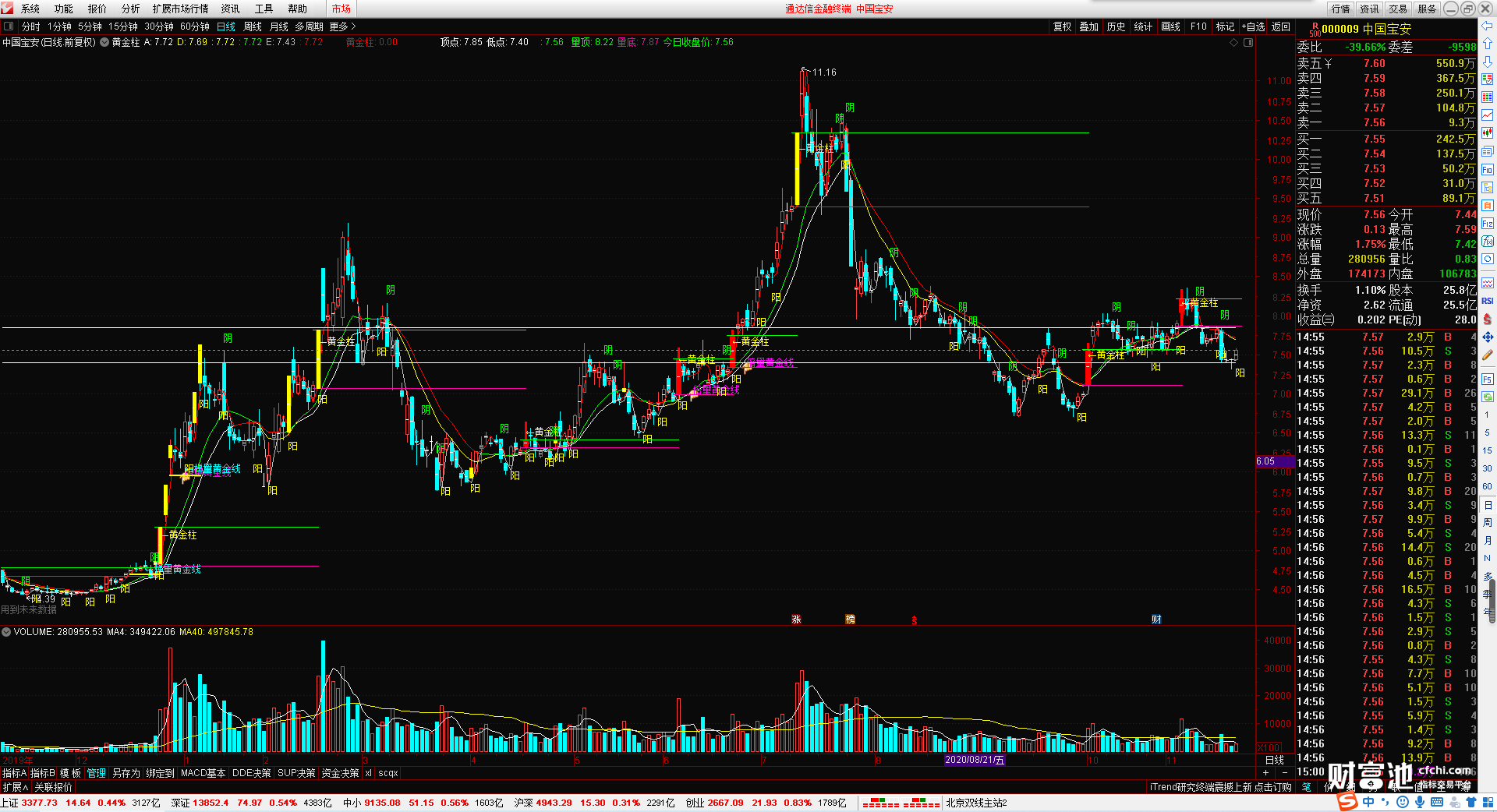Click the F12 trading sidebar icon
Viewport: 1497px width, 812px height.
1488,224
